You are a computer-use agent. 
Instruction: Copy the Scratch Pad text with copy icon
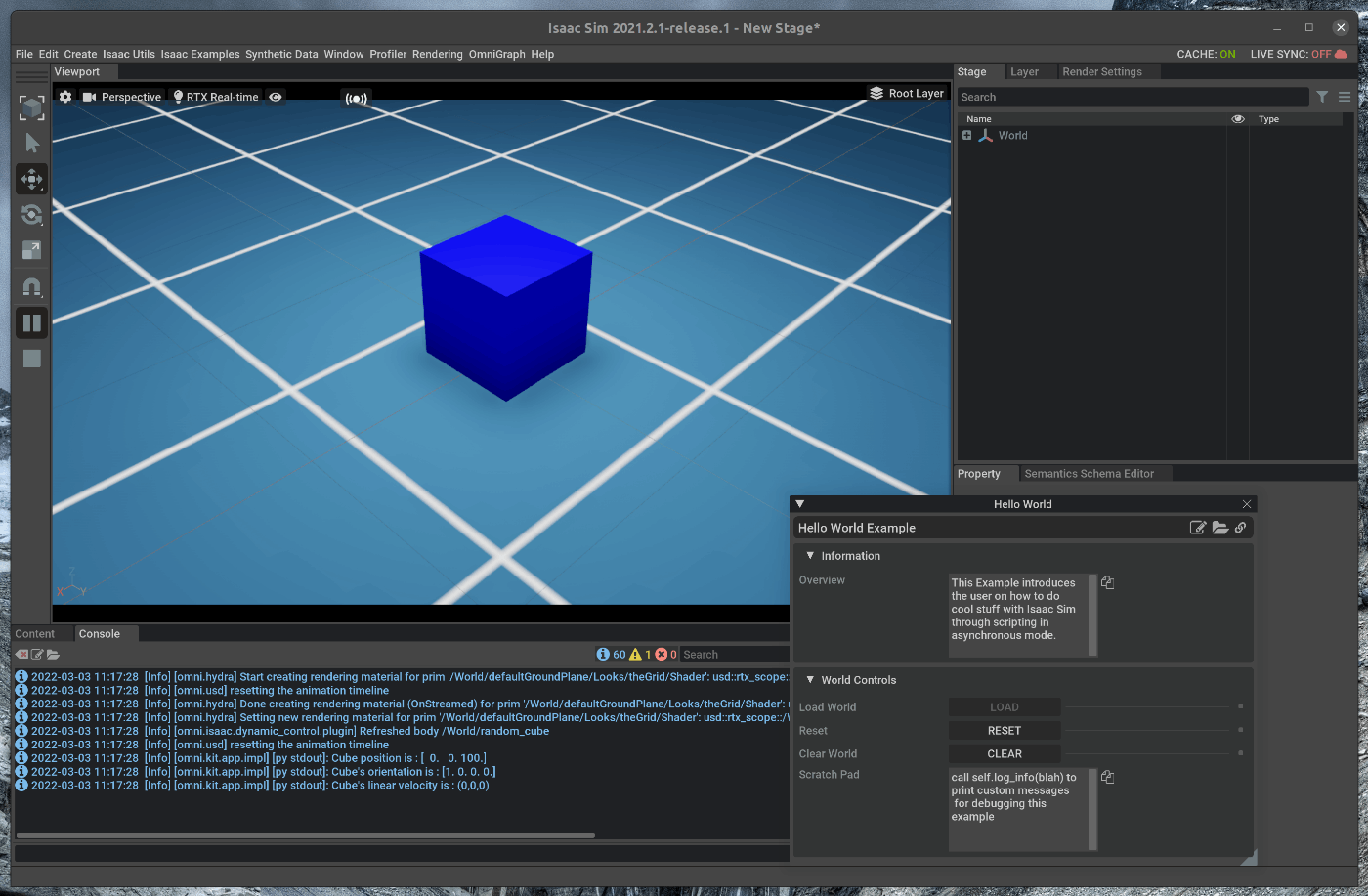(1107, 777)
